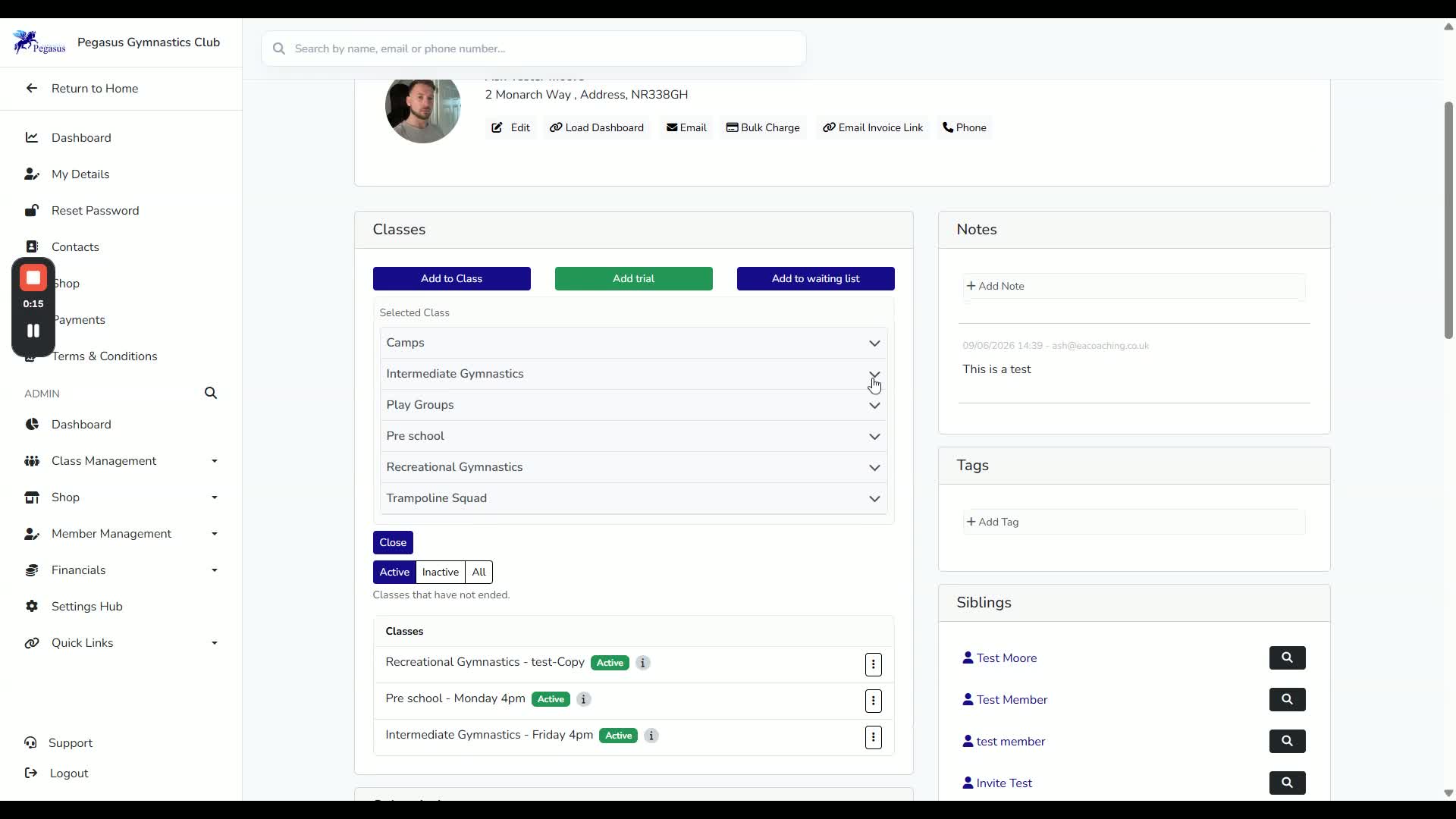
Task: Click the Email Invoice Link button
Action: 873,127
